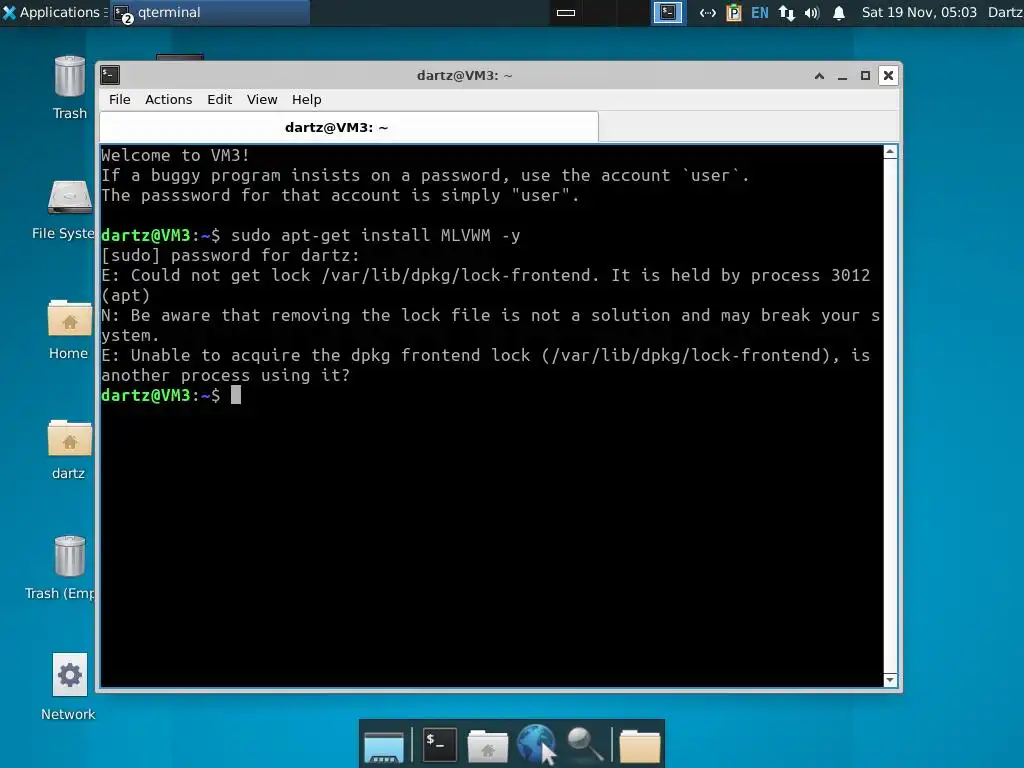Switch keyboard layout via EN indicator
The height and width of the screenshot is (768, 1024).
(x=760, y=12)
